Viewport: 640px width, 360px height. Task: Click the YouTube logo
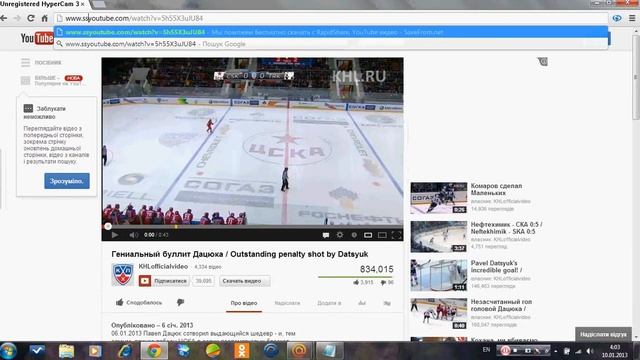point(37,38)
